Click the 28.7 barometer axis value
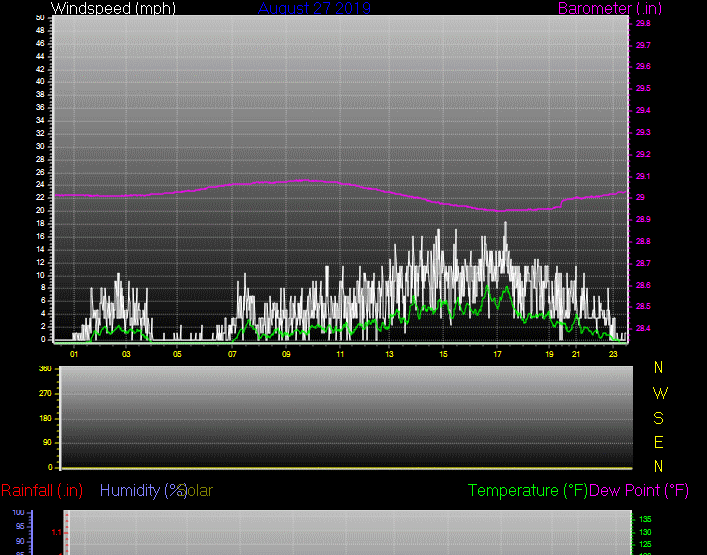This screenshot has width=707, height=555. click(643, 263)
